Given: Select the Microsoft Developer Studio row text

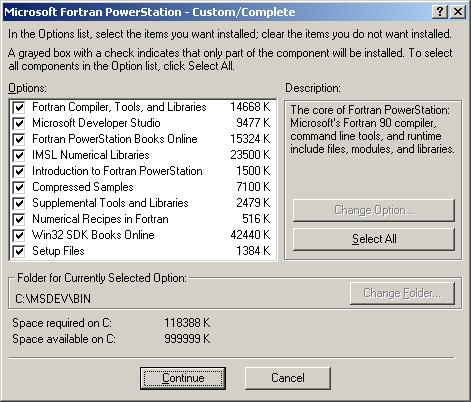Looking at the screenshot, I should coord(96,123).
